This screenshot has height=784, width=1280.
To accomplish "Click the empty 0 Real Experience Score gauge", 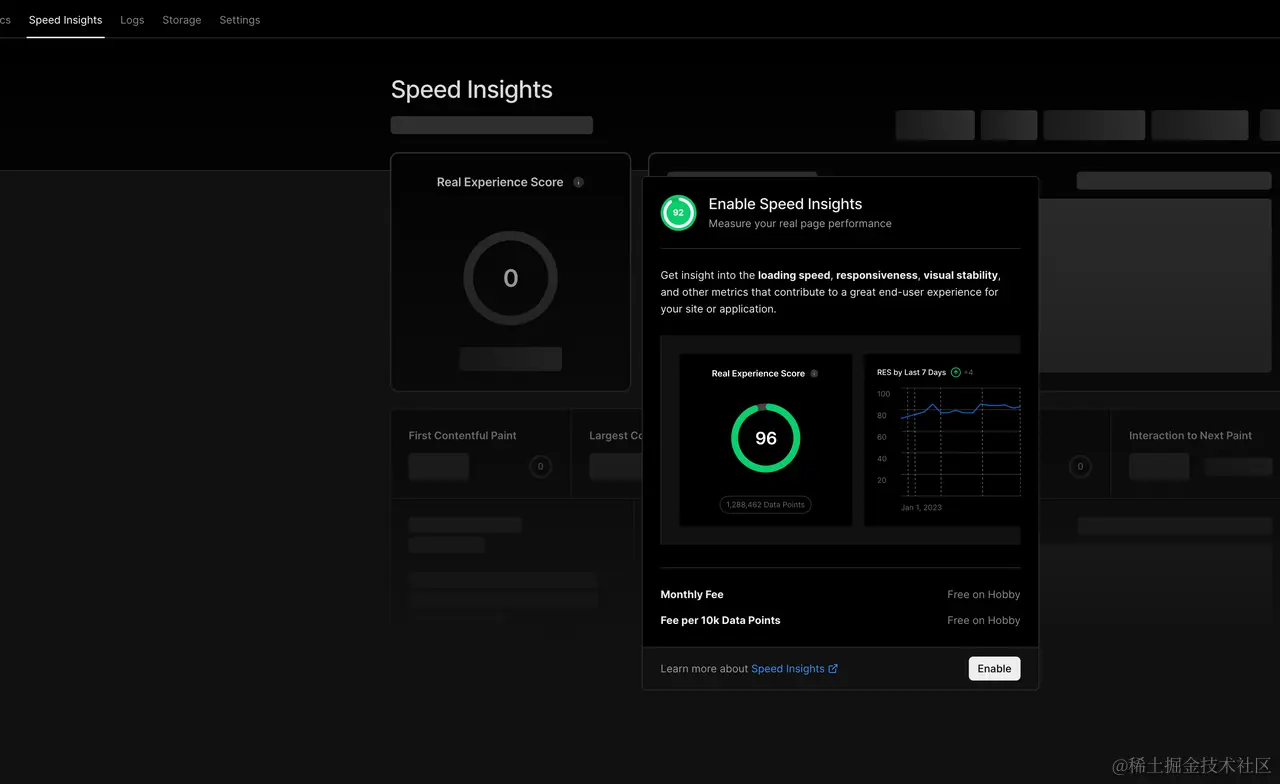I will (x=510, y=278).
